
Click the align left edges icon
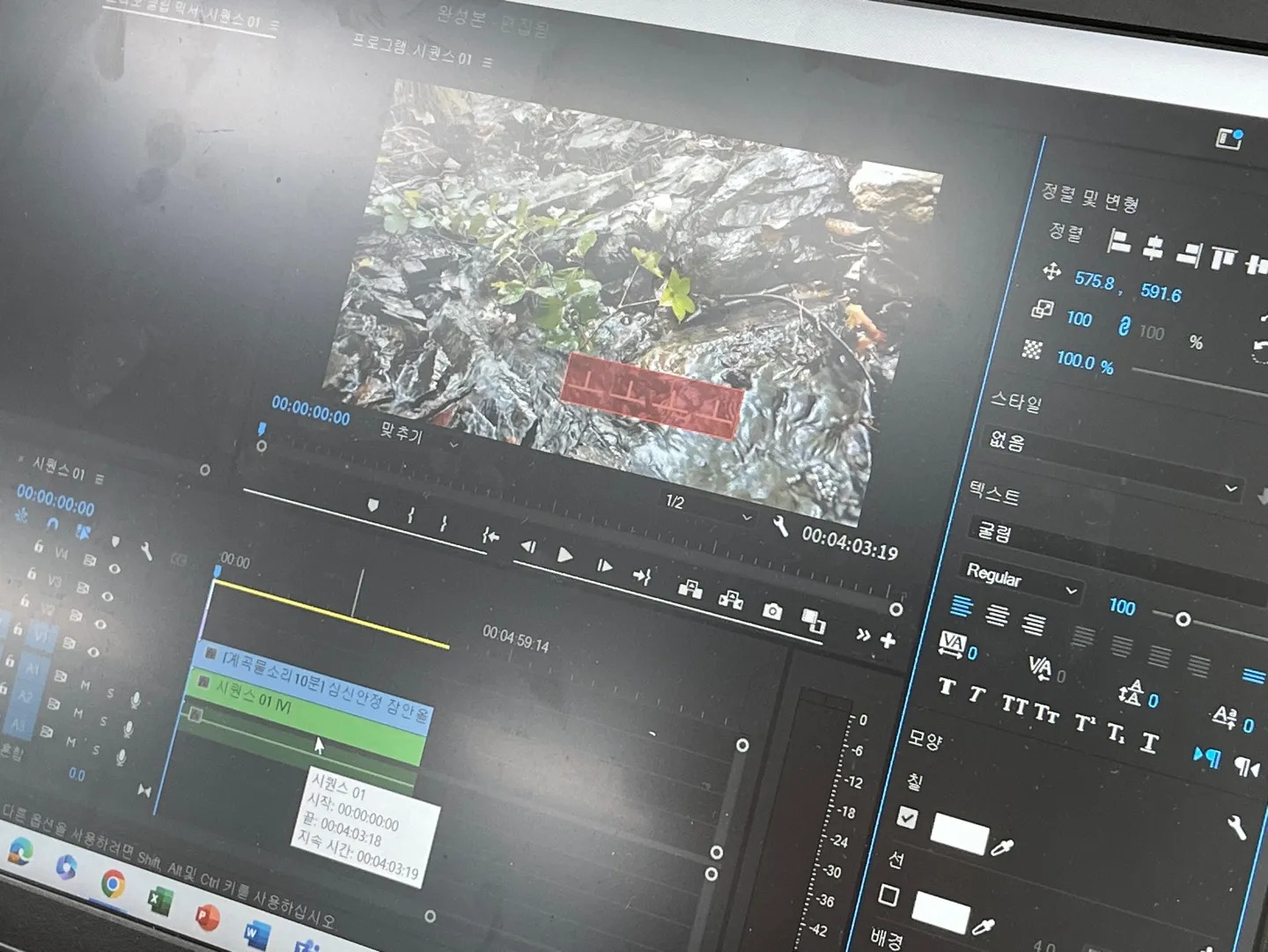coord(1118,240)
